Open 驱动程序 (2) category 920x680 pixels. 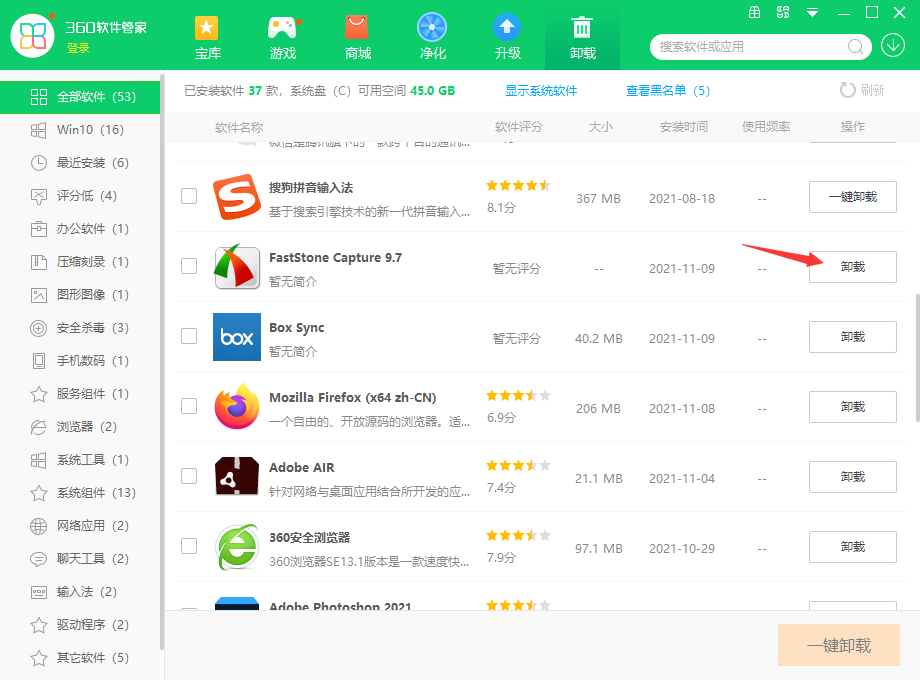click(80, 625)
